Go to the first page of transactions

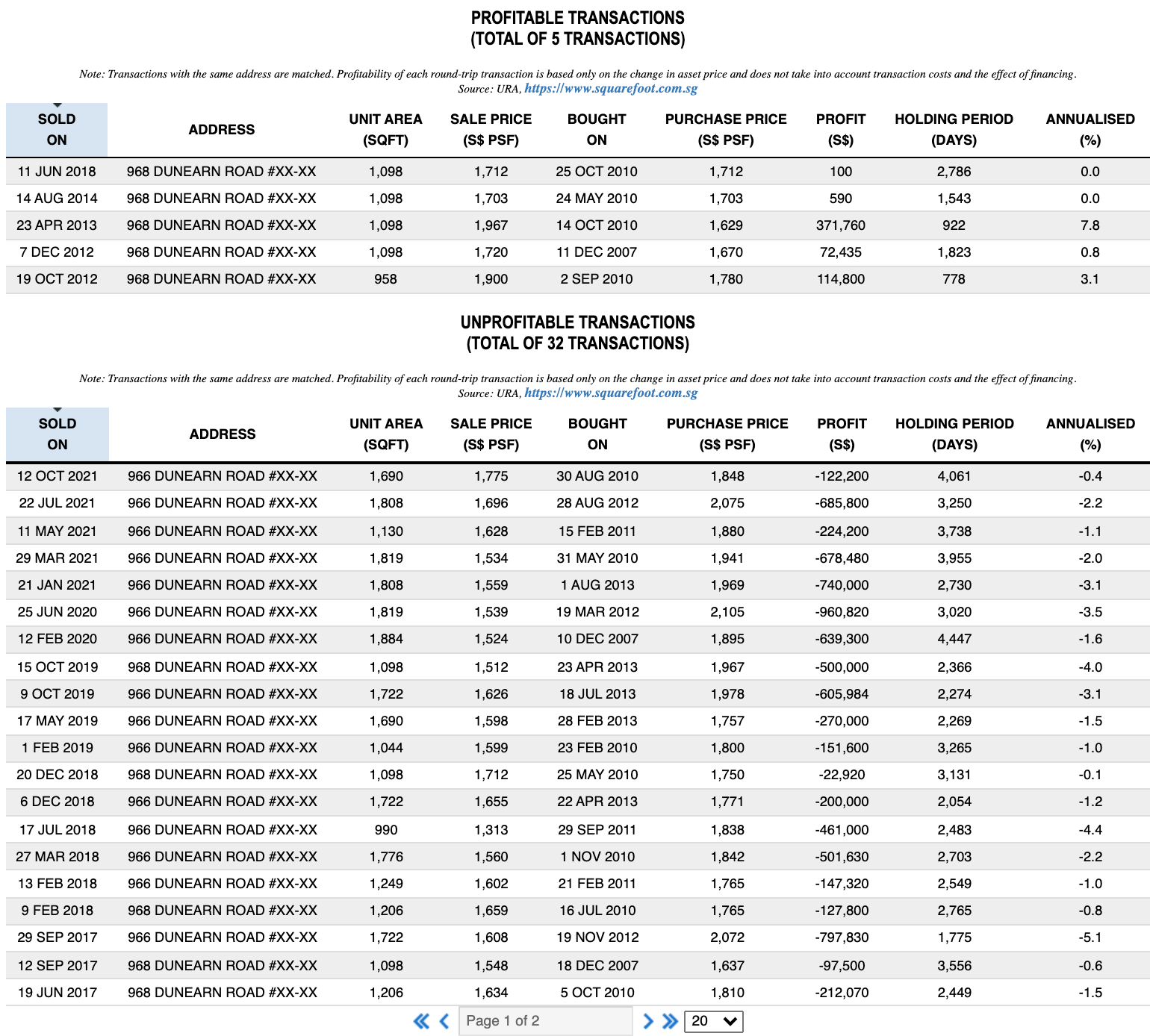(x=421, y=1021)
